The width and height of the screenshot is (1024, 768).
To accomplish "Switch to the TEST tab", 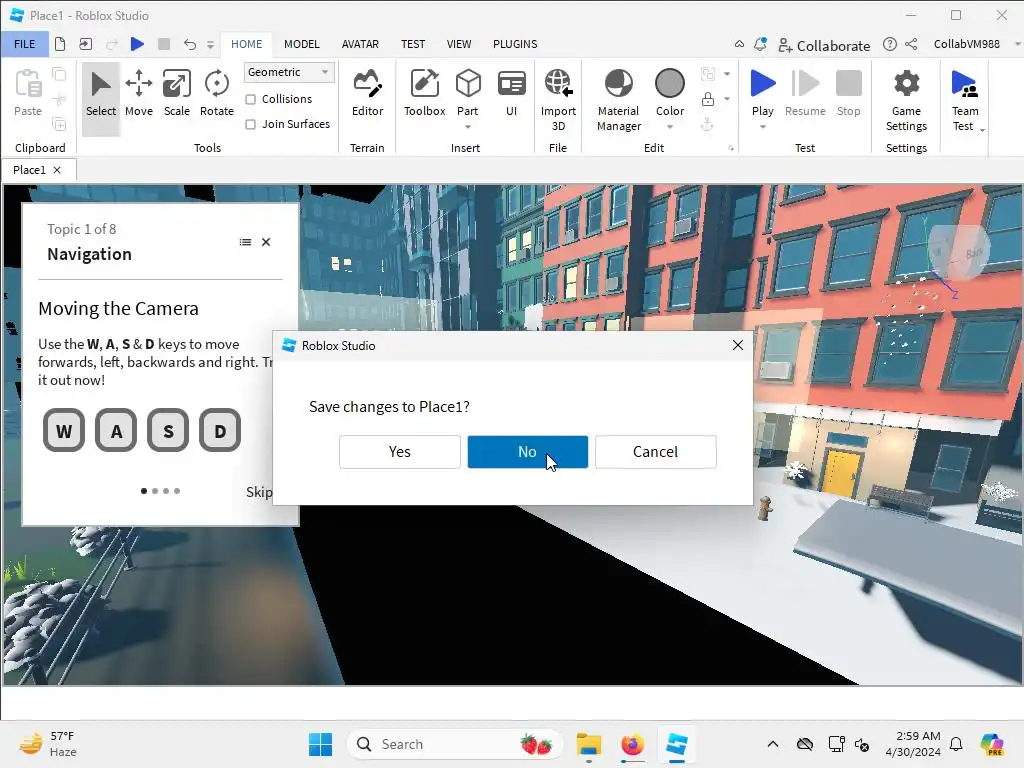I will tap(413, 44).
